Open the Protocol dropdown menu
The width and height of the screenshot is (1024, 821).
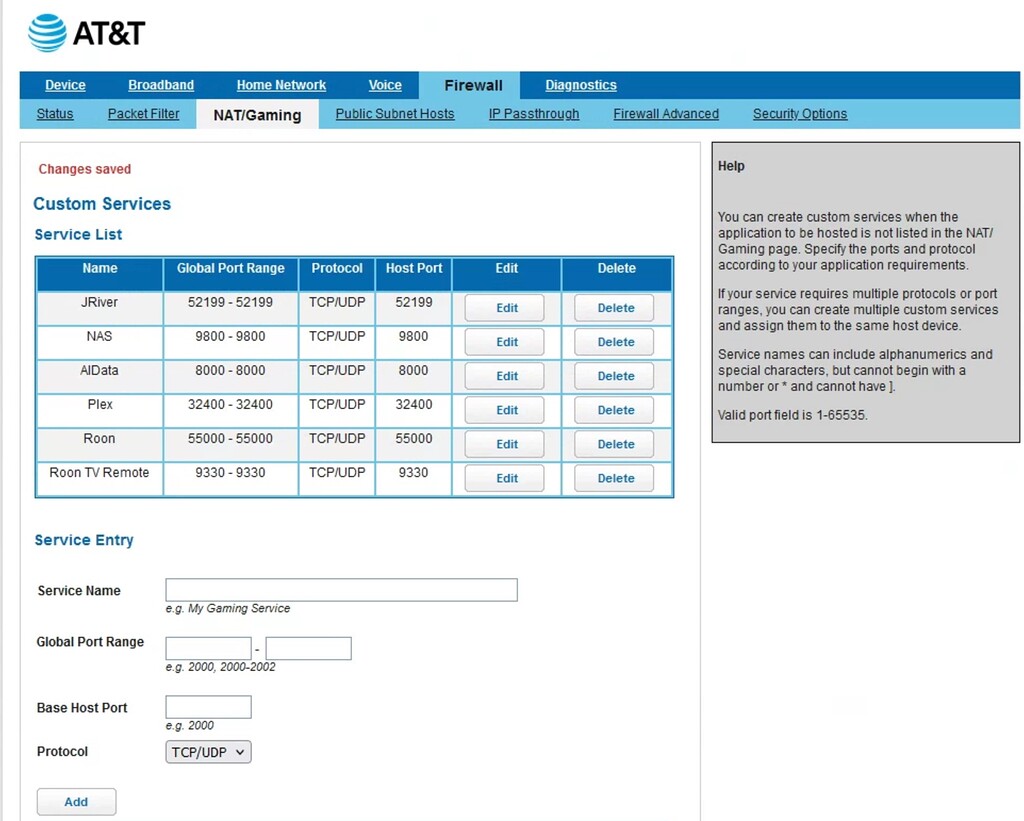207,751
